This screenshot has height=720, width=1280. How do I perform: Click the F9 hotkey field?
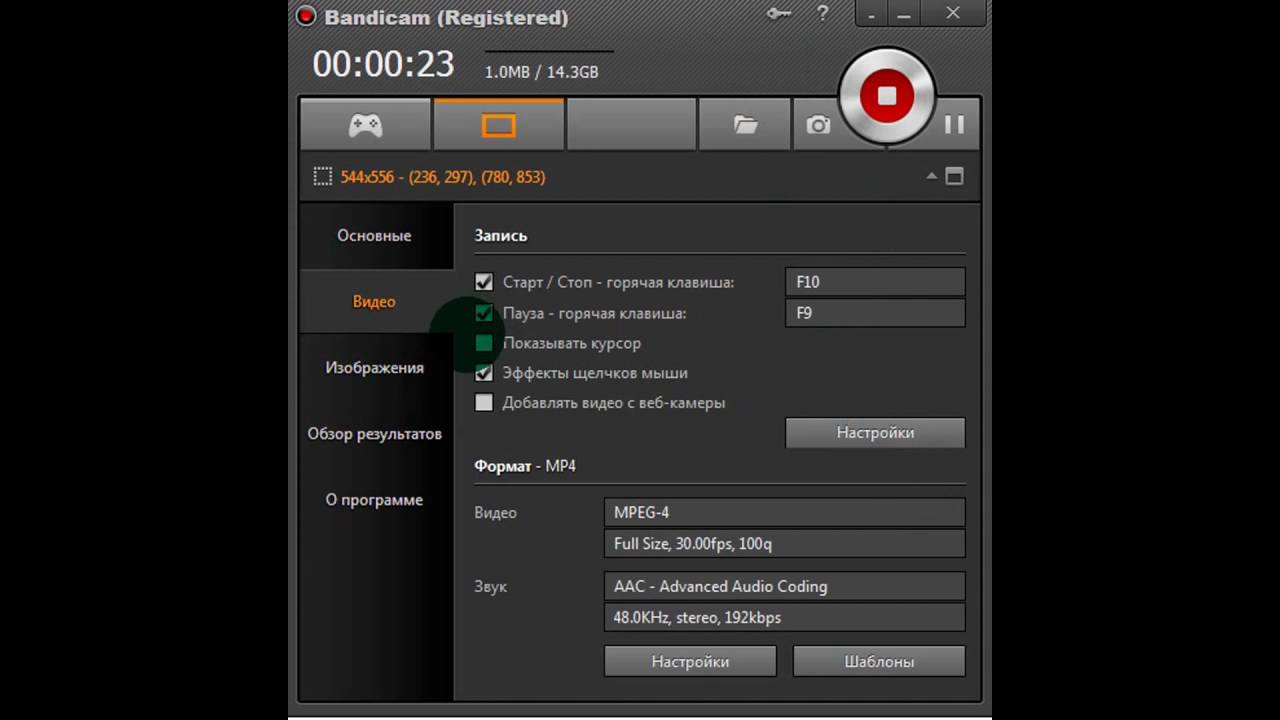coord(875,313)
